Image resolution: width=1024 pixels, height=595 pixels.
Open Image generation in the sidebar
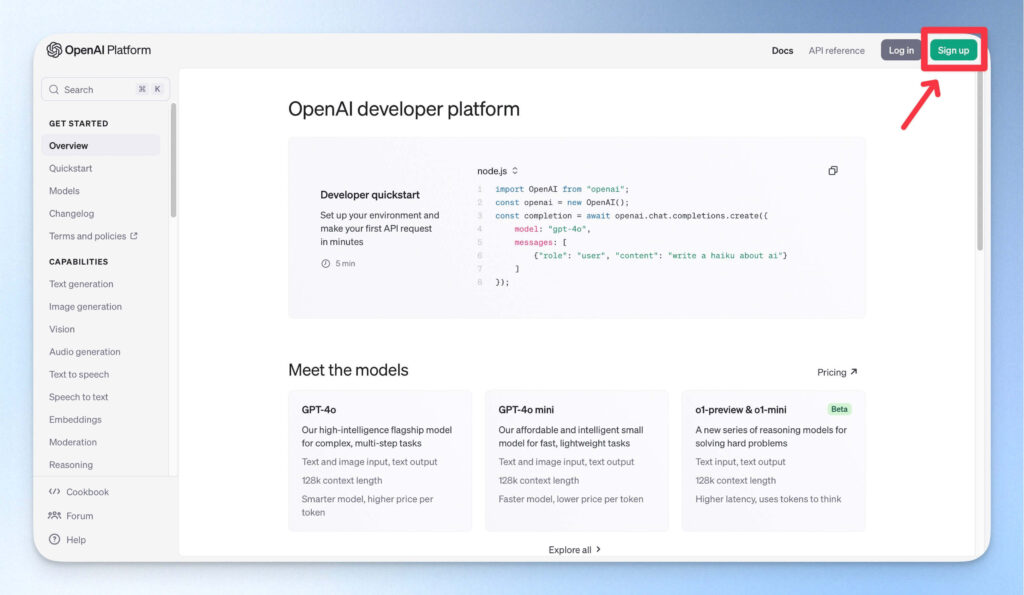pyautogui.click(x=85, y=306)
